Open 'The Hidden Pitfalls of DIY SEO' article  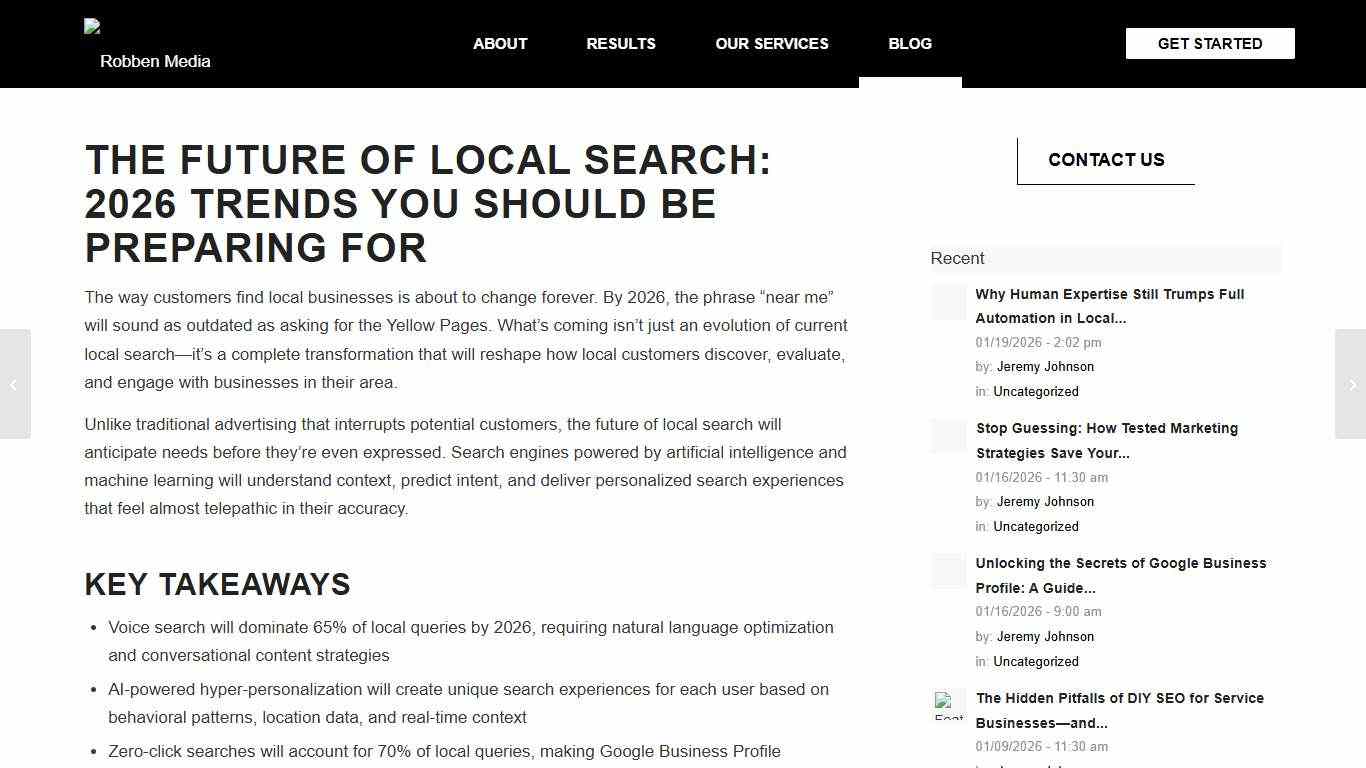1119,710
